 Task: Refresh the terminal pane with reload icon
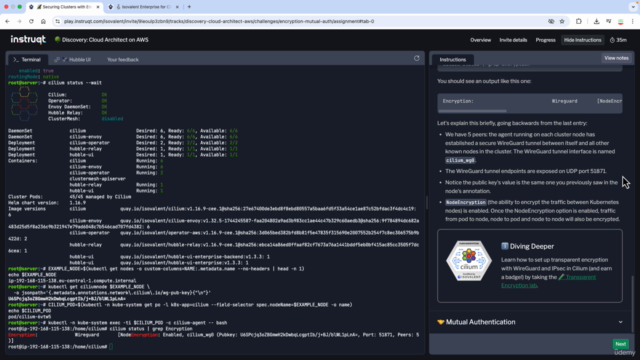(417, 58)
